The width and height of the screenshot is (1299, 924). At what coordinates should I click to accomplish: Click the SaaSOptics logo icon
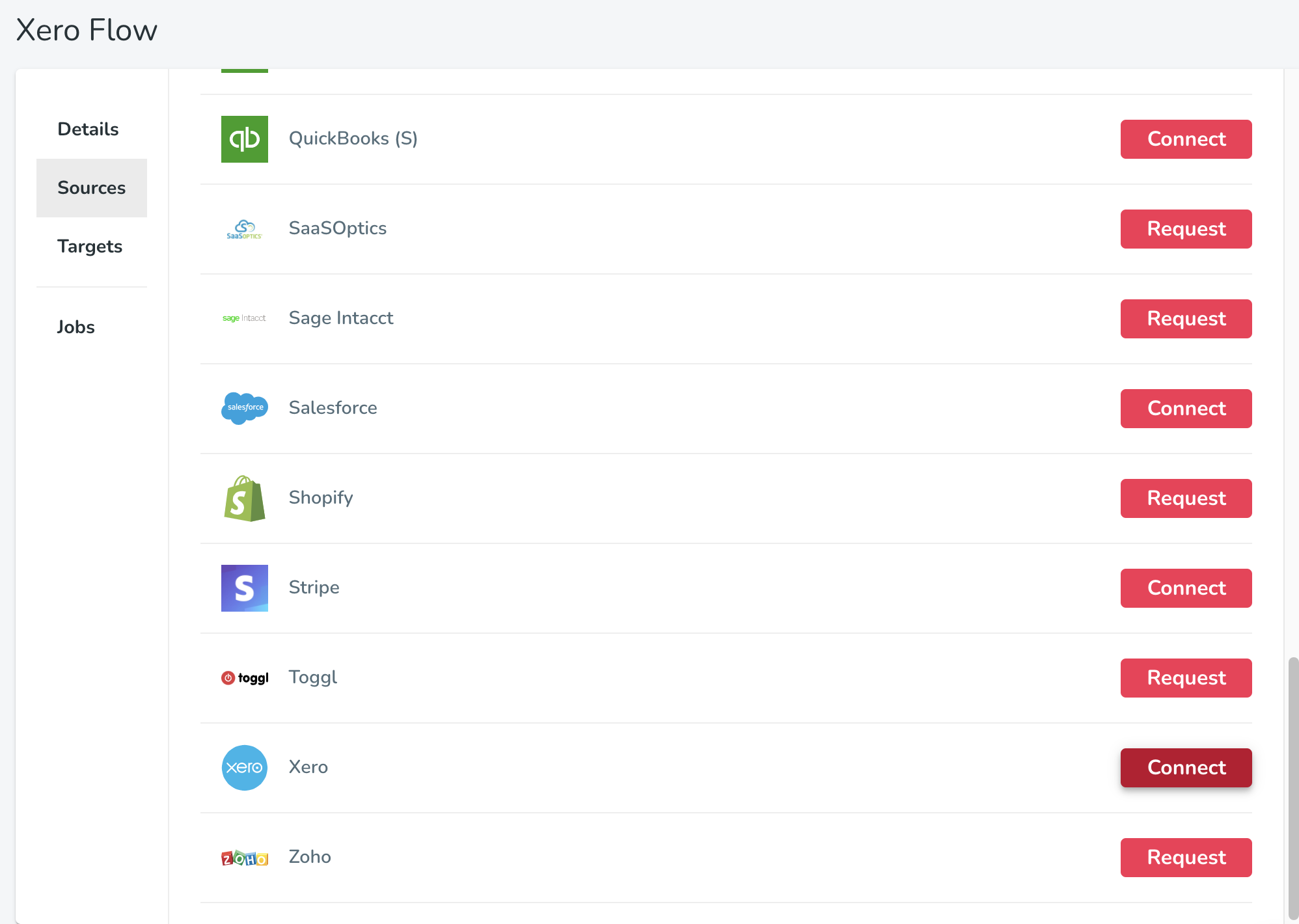(x=245, y=229)
